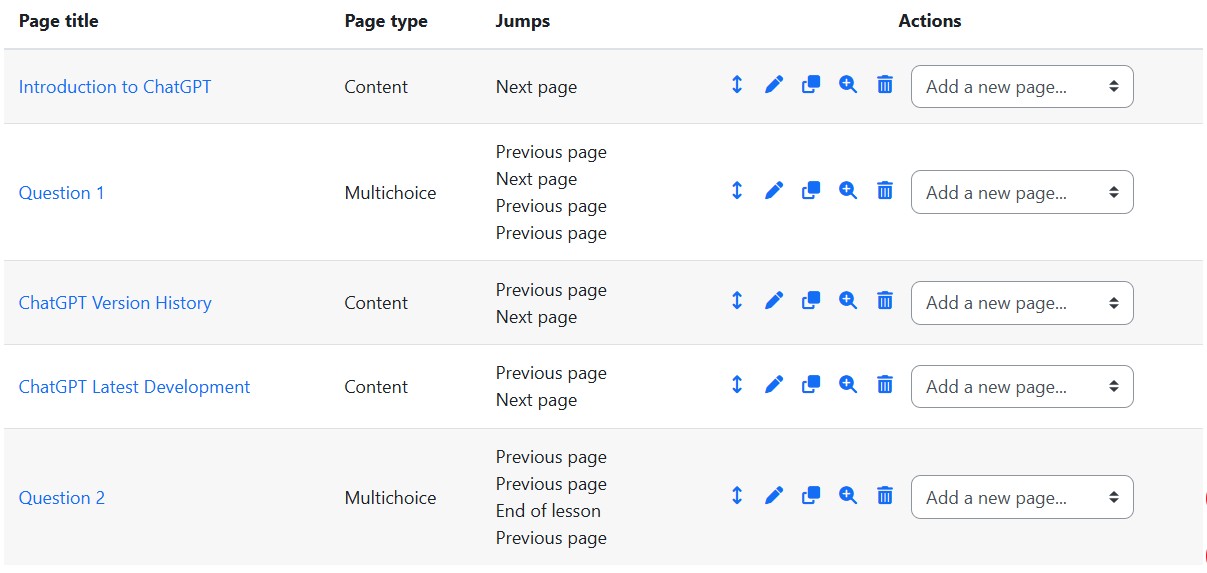This screenshot has height=573, width=1207.
Task: Click the Question 2 page title link
Action: tap(62, 498)
